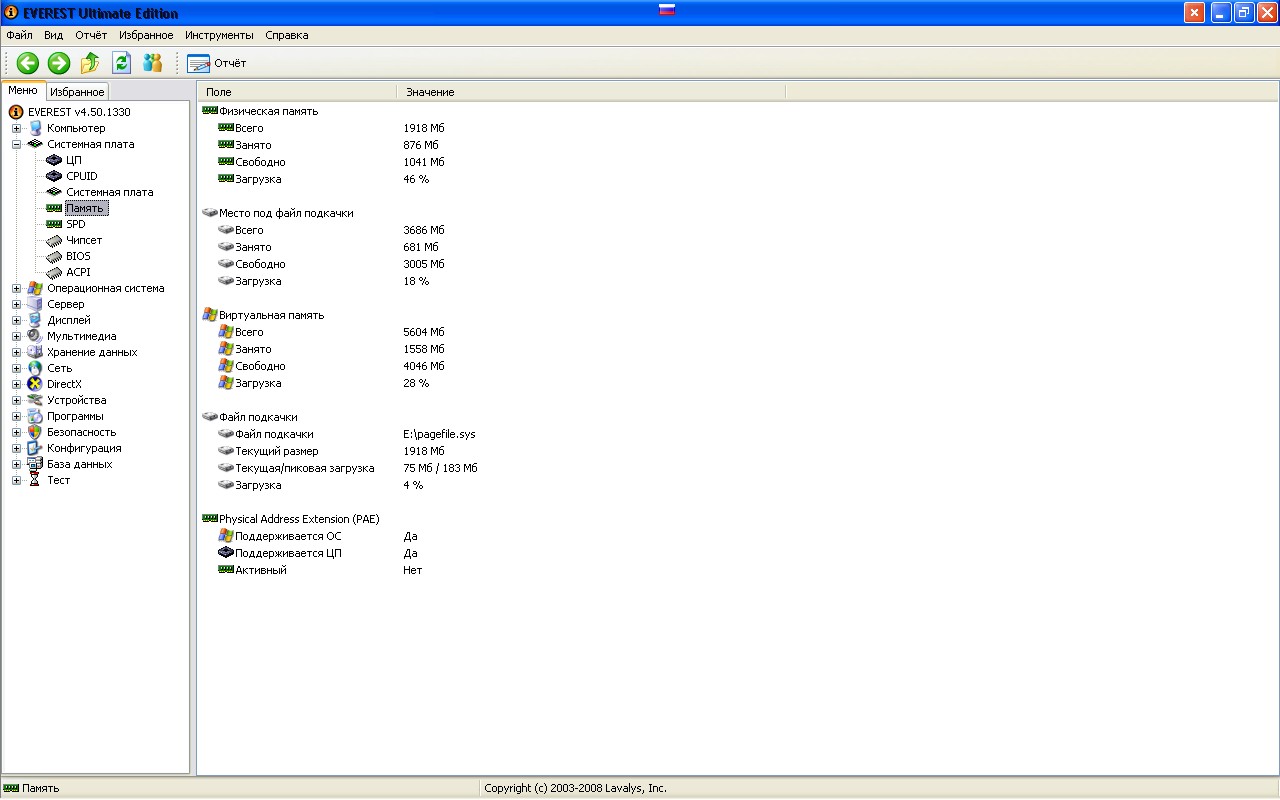Select the ACPI icon in tree
The height and width of the screenshot is (800, 1280).
(54, 272)
